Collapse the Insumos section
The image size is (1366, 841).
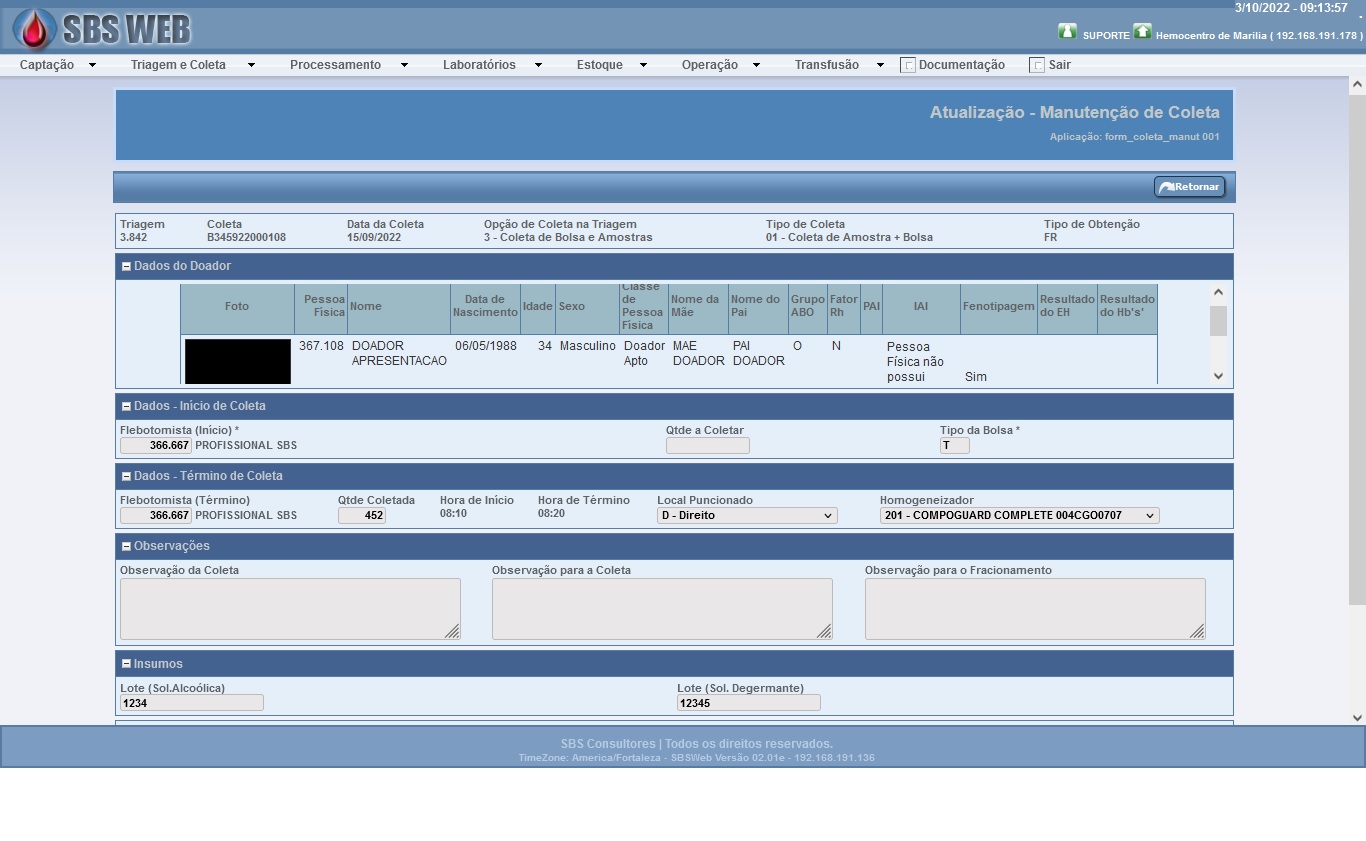(127, 664)
